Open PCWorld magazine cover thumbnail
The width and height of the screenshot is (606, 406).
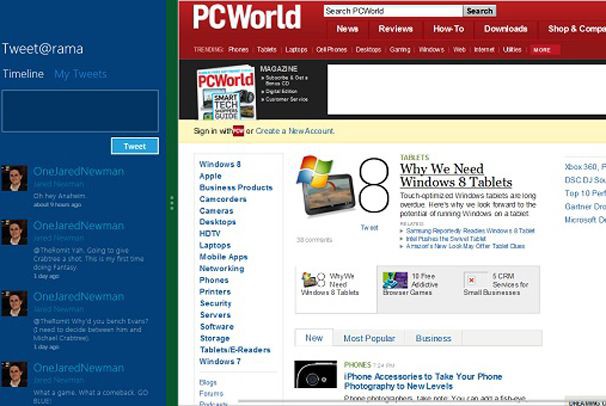click(226, 92)
